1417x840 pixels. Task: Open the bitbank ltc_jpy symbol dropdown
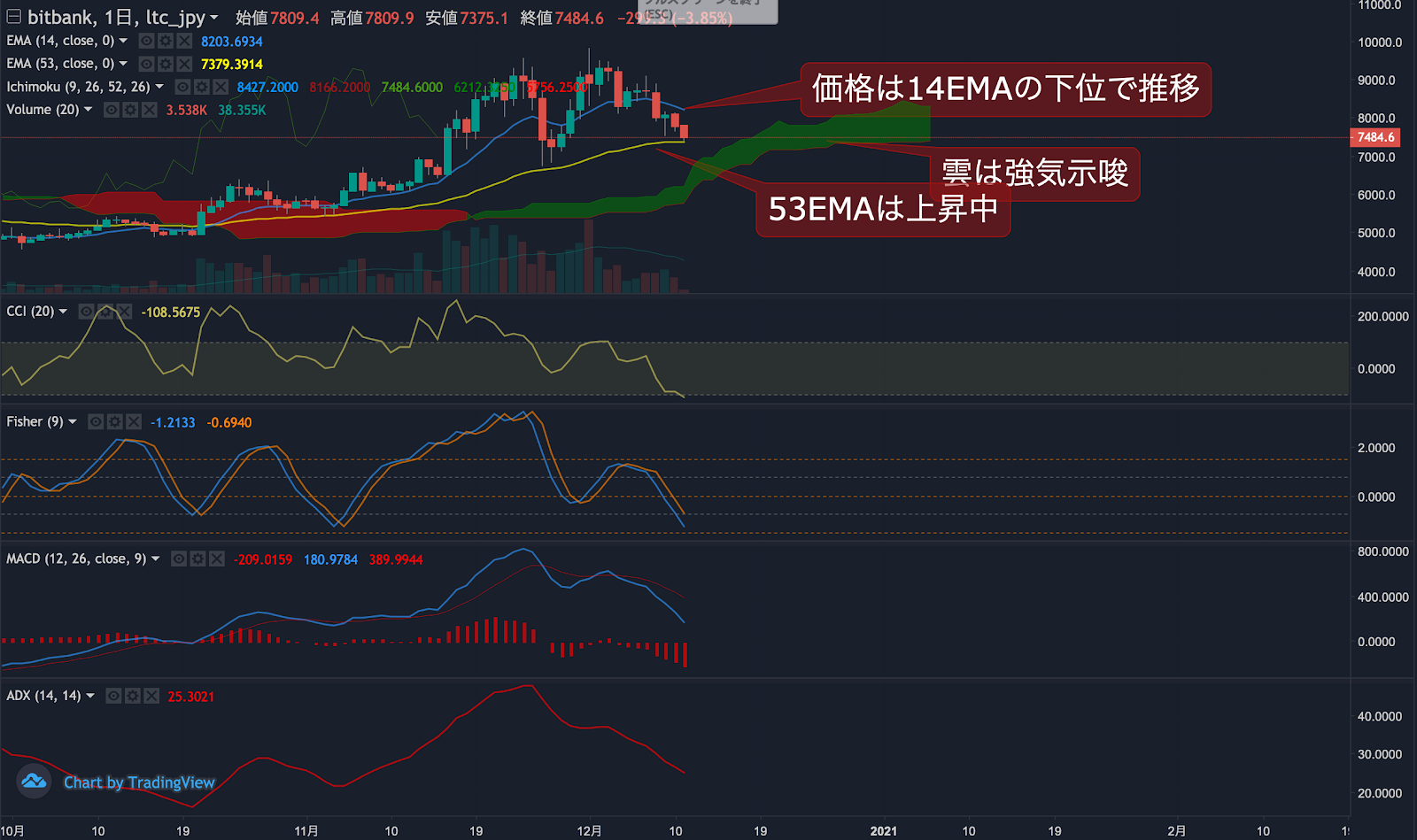point(213,18)
